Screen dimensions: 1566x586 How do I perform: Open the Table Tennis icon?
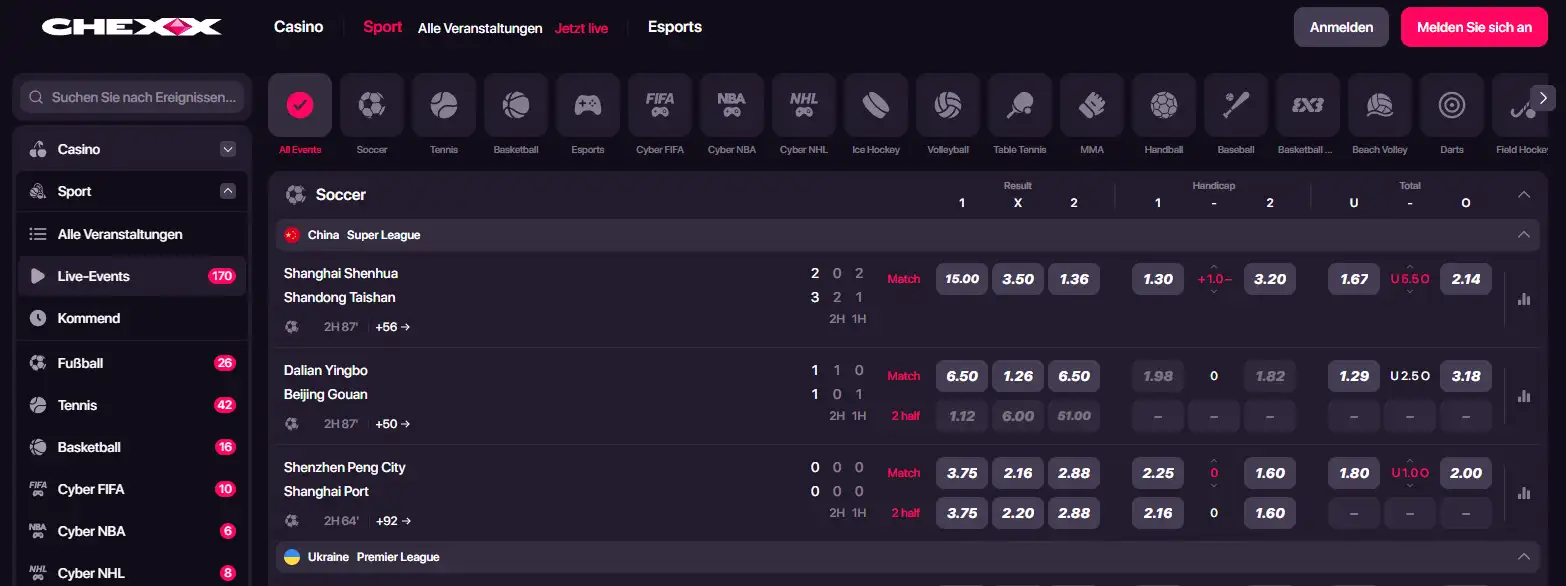coord(1020,105)
